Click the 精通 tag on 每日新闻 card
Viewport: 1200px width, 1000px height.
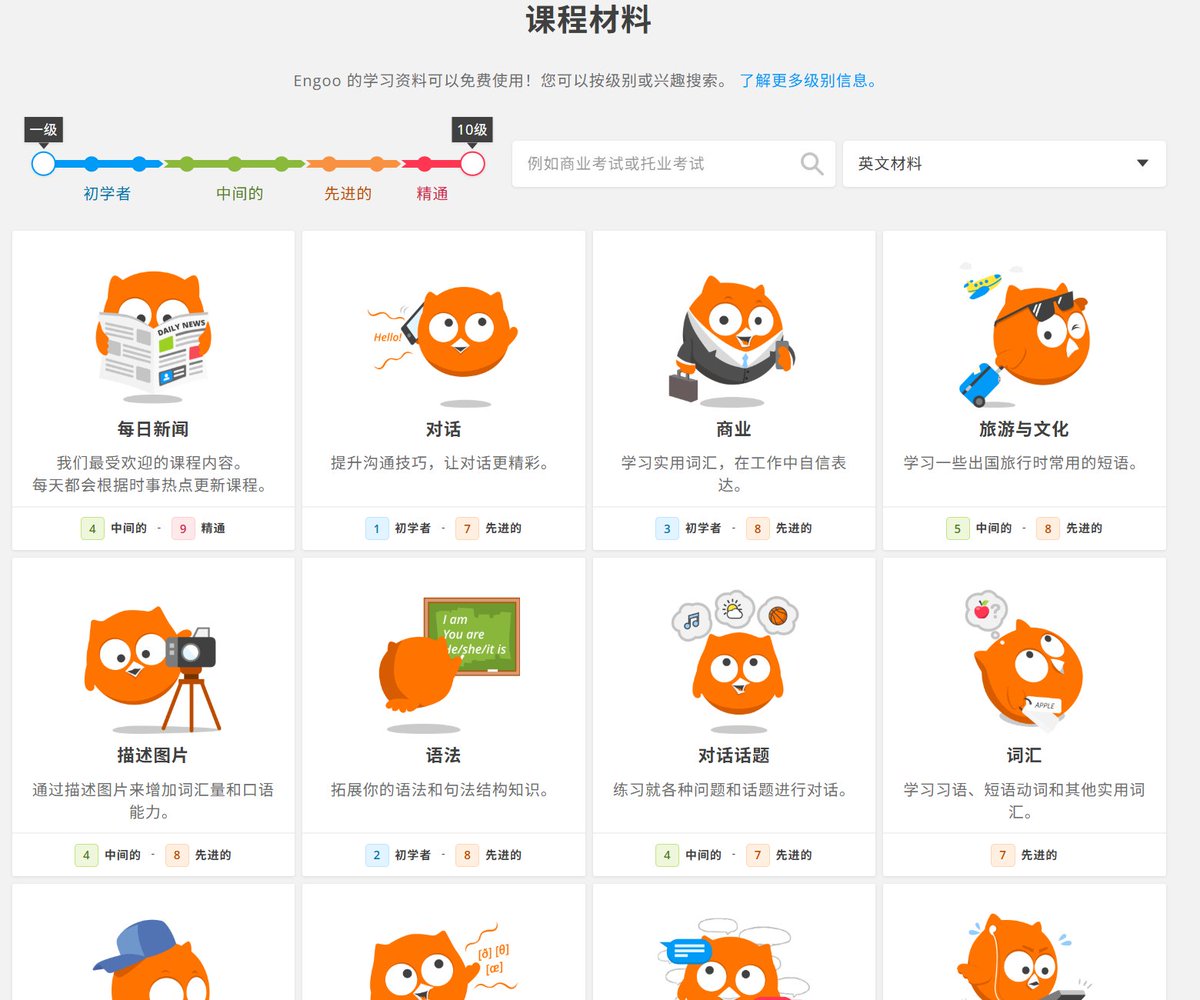213,528
